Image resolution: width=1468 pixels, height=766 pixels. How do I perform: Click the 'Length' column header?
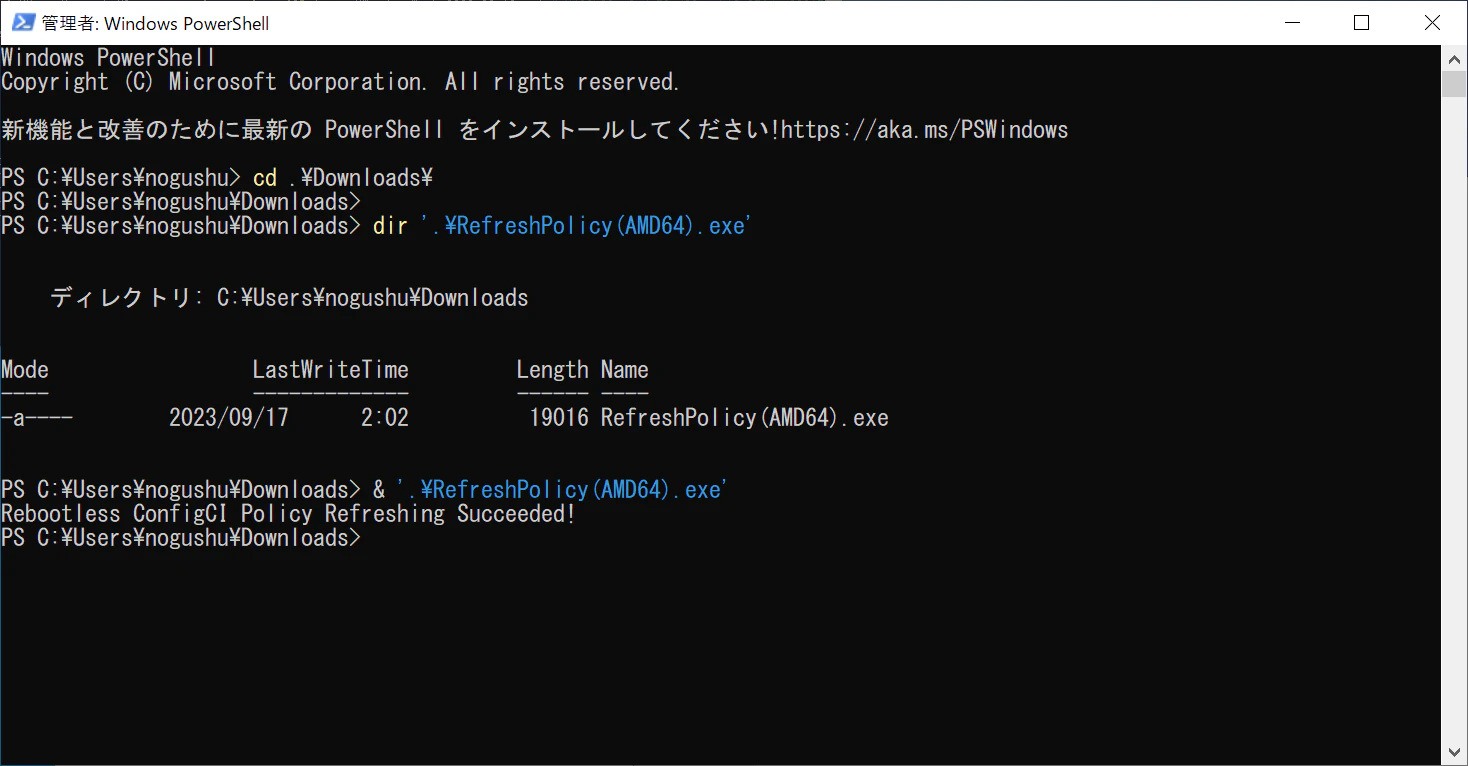[552, 370]
